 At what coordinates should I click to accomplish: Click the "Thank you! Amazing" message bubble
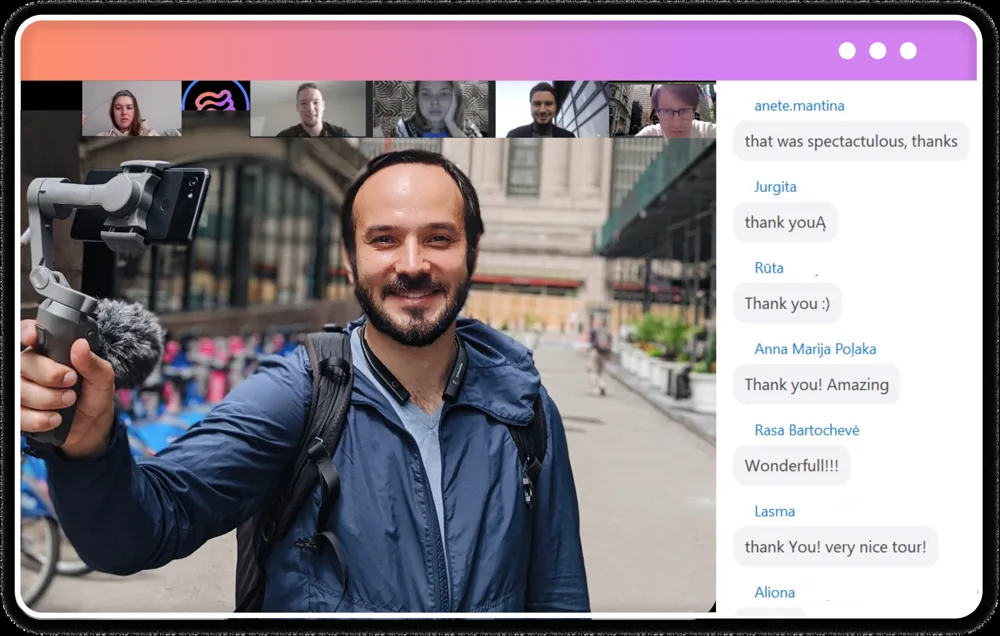[816, 384]
